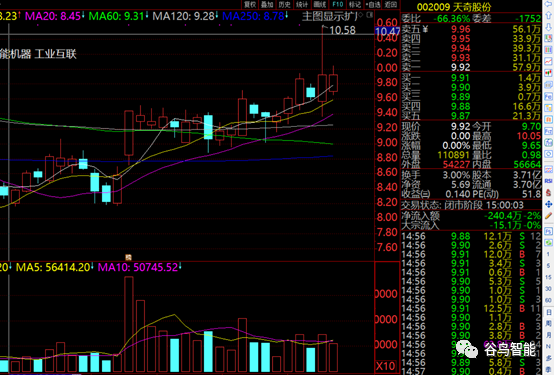Click the tall red volume bar

(x=129, y=324)
